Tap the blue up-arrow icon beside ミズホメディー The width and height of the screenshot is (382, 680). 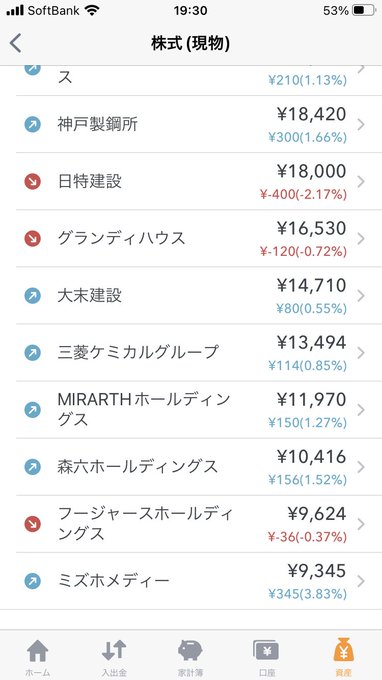tap(33, 581)
